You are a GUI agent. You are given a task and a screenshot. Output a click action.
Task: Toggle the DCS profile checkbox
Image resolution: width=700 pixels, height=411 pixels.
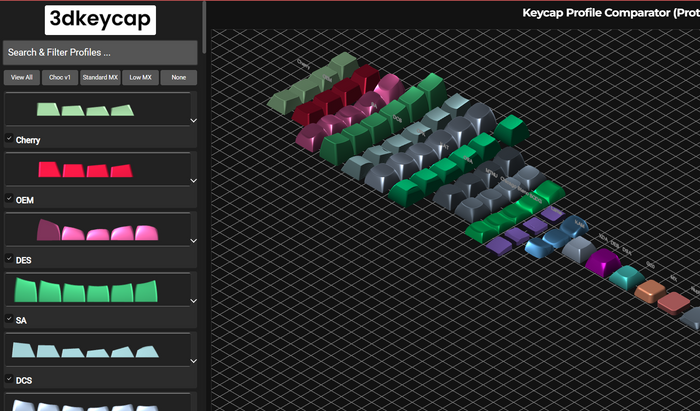[9, 379]
